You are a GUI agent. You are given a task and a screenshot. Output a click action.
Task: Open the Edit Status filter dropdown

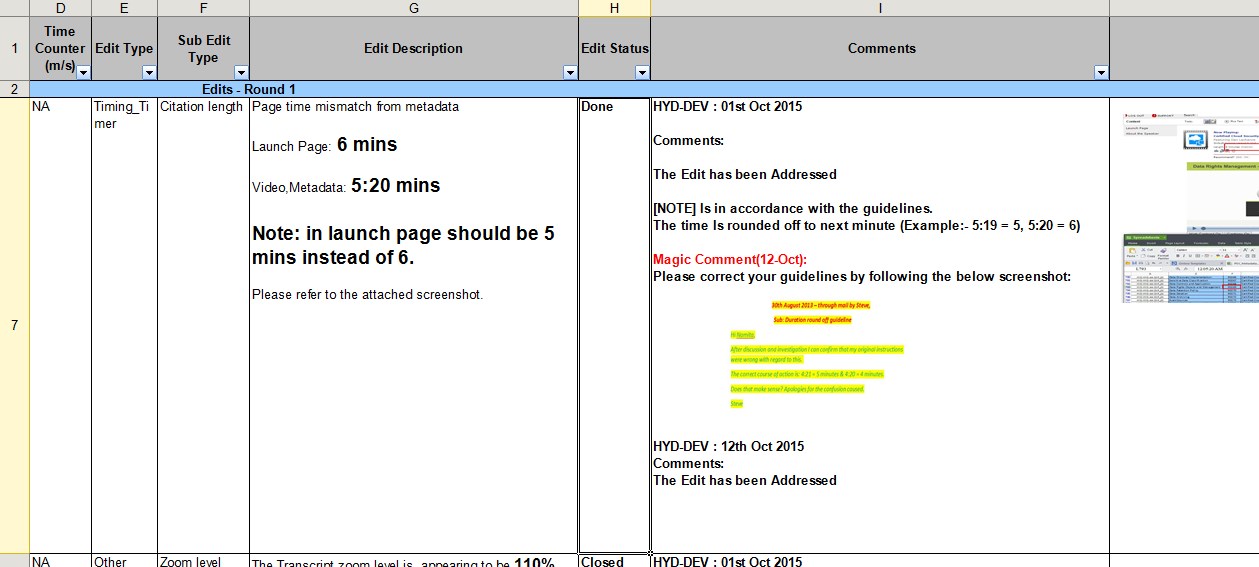pyautogui.click(x=642, y=72)
